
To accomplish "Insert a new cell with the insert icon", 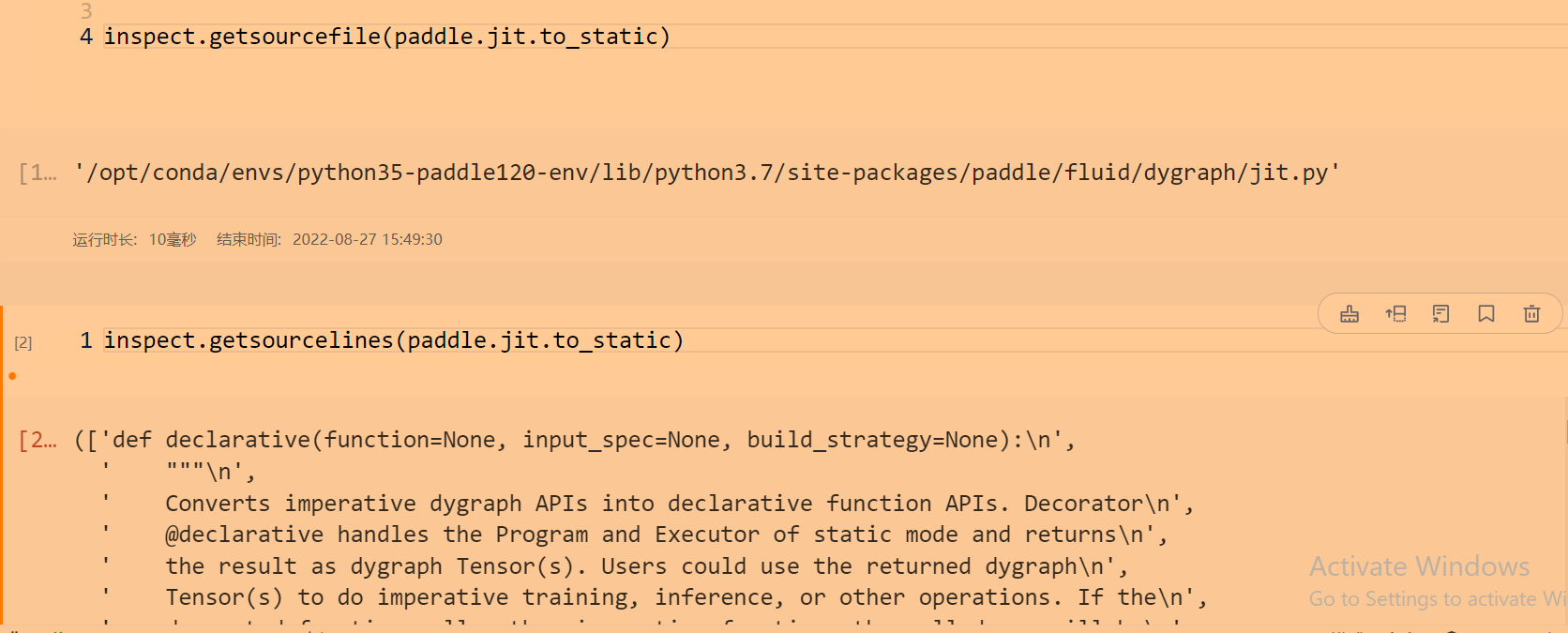I will [x=1395, y=313].
